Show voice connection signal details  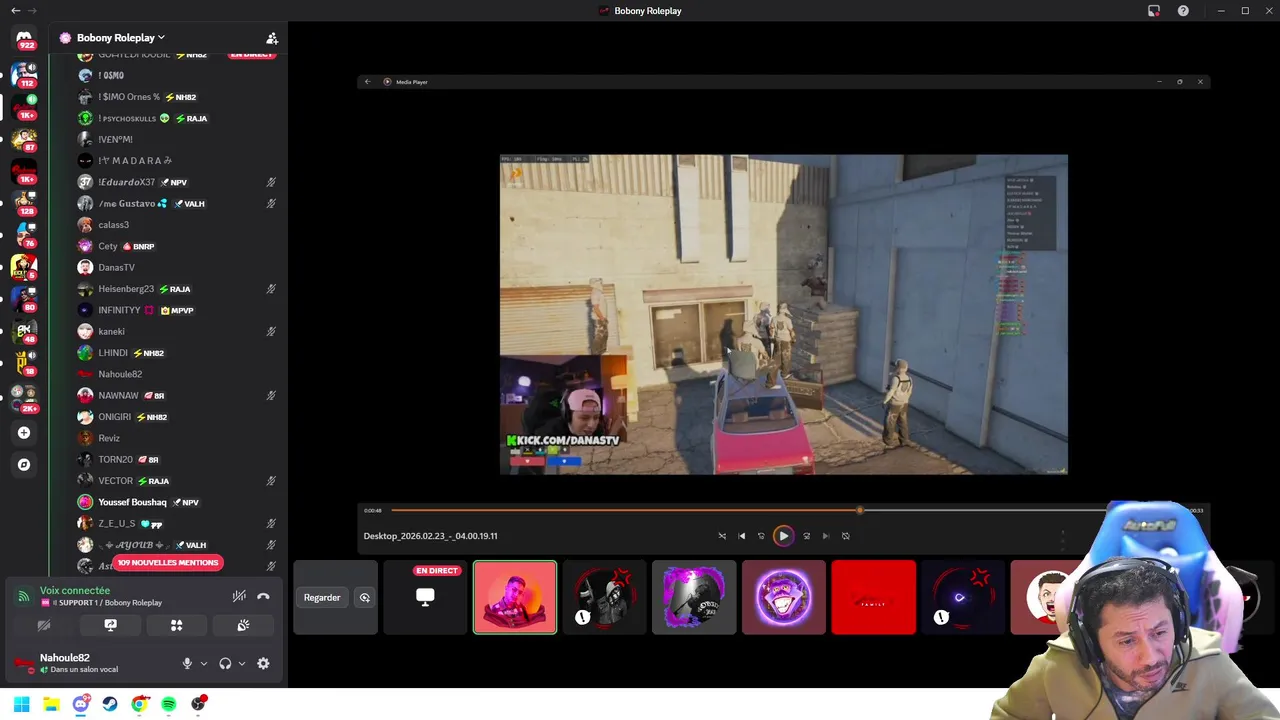pos(23,597)
